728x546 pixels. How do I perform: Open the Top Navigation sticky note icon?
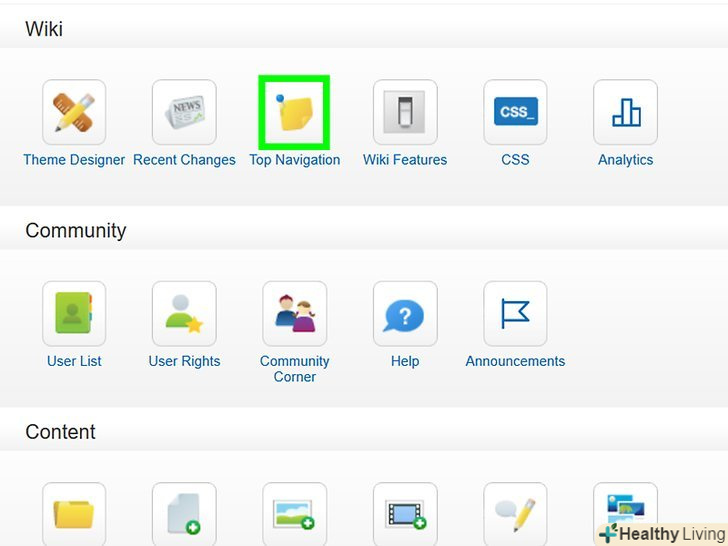(x=294, y=113)
